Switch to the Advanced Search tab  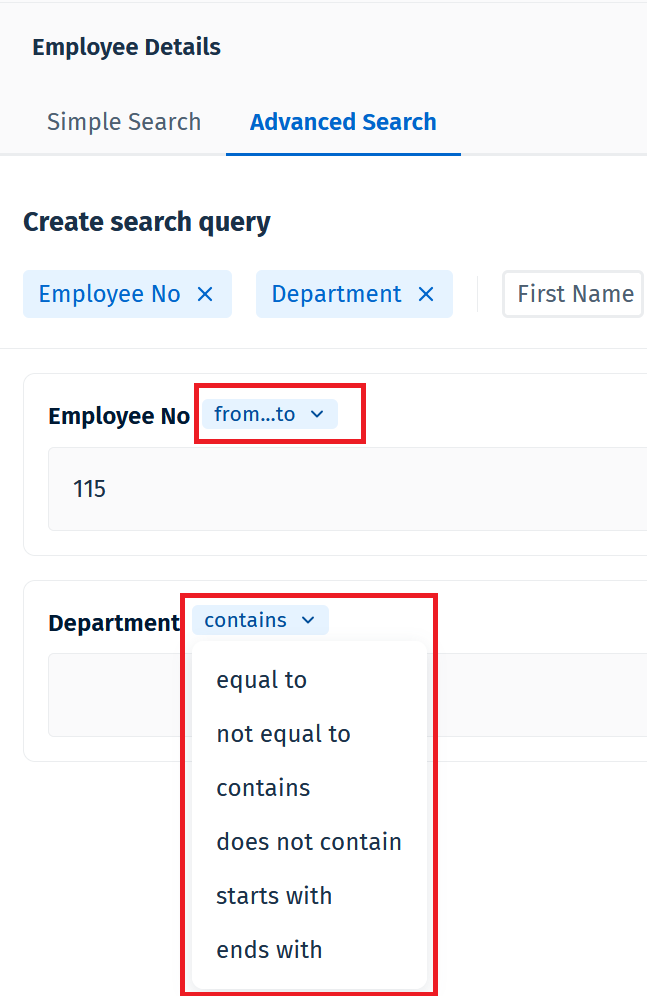[x=343, y=121]
